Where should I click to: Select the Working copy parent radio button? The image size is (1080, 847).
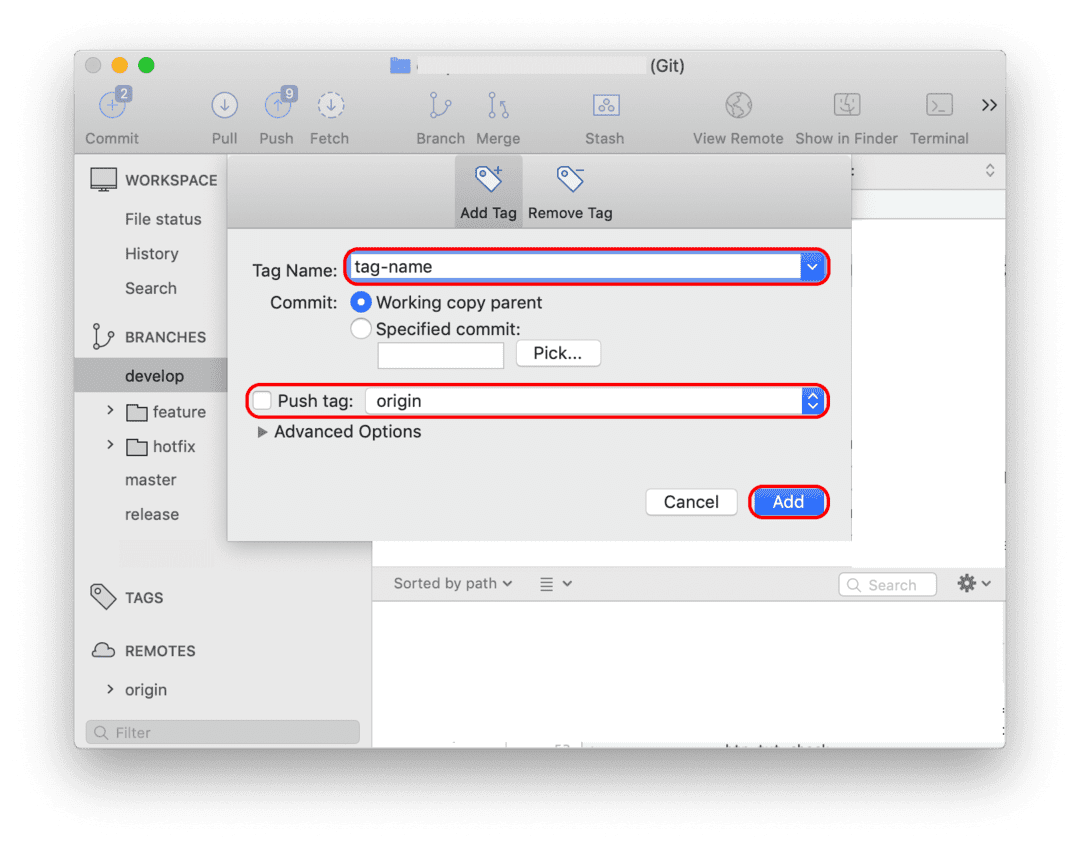[x=360, y=302]
